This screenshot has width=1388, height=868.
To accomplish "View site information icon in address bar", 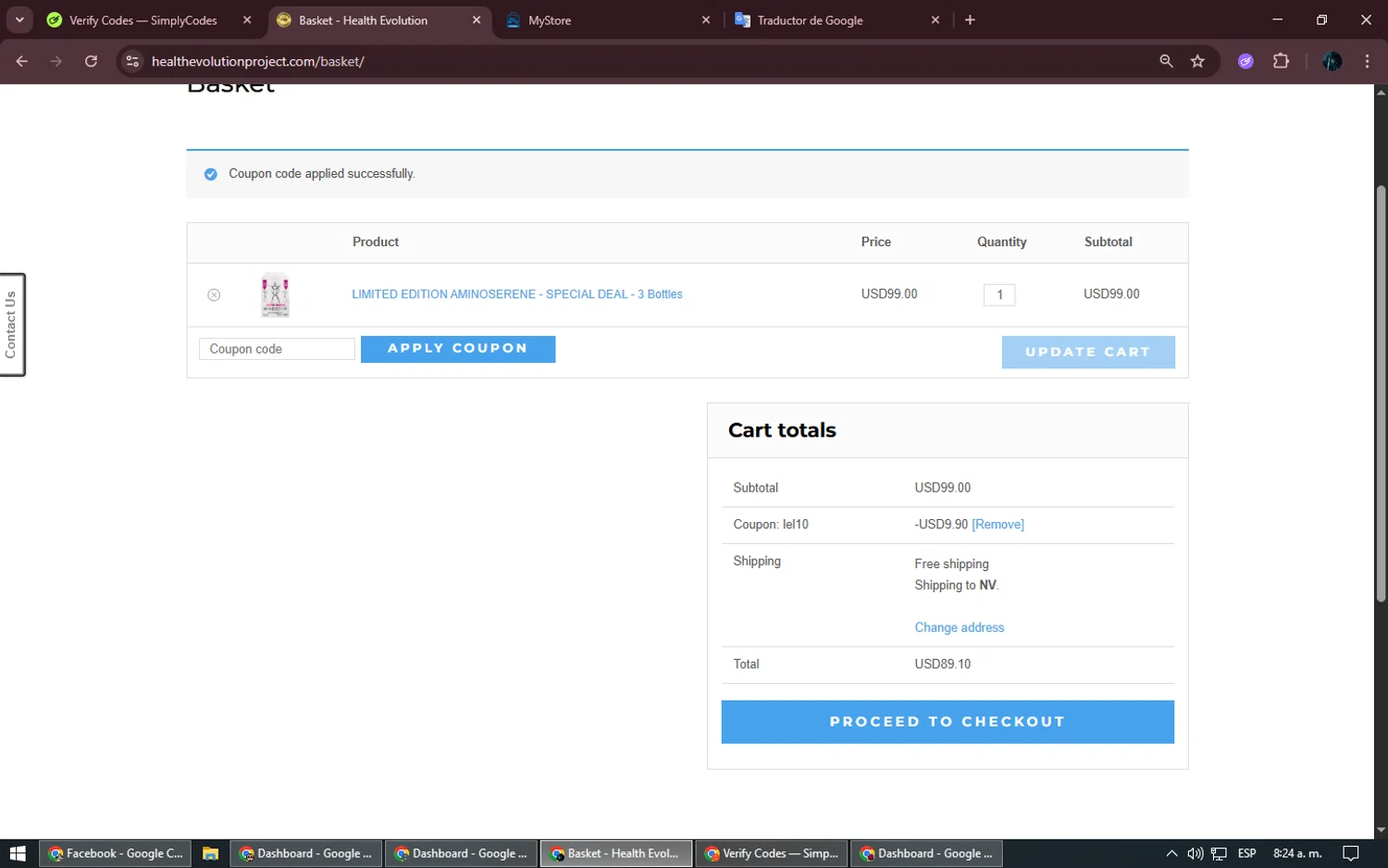I will pos(132,61).
